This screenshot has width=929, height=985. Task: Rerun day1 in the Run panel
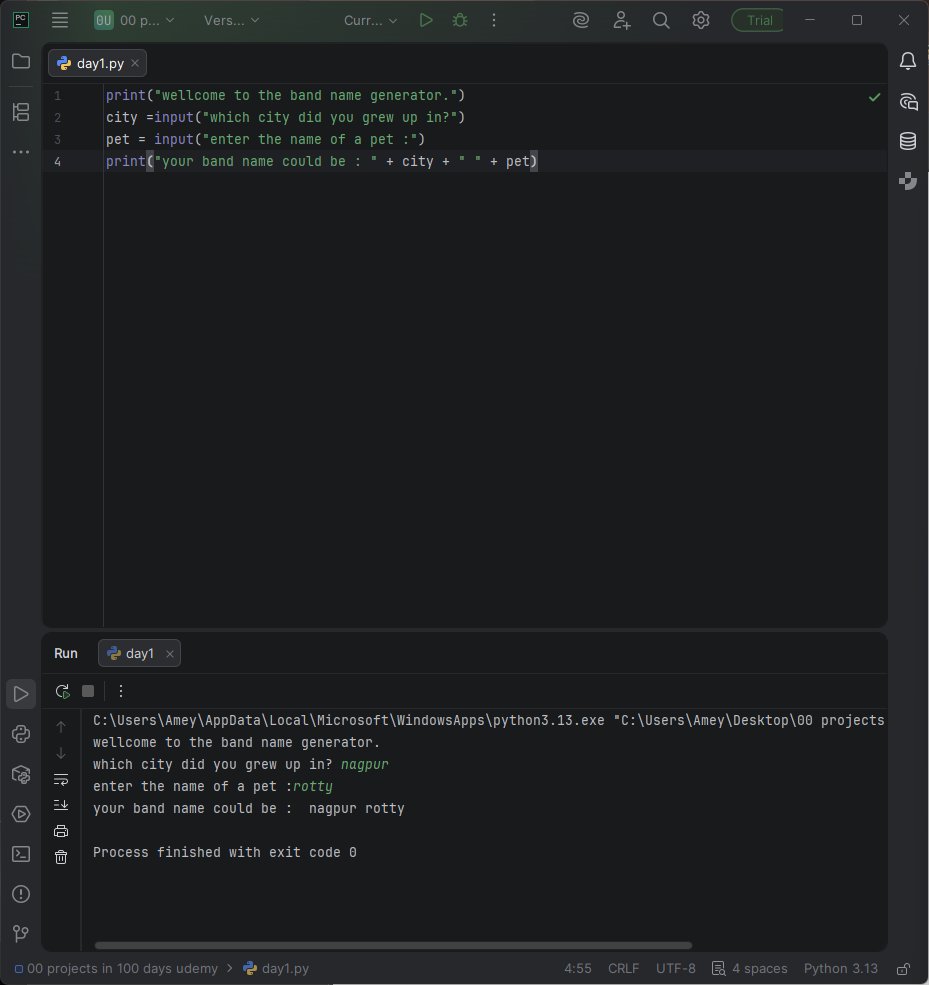62,691
